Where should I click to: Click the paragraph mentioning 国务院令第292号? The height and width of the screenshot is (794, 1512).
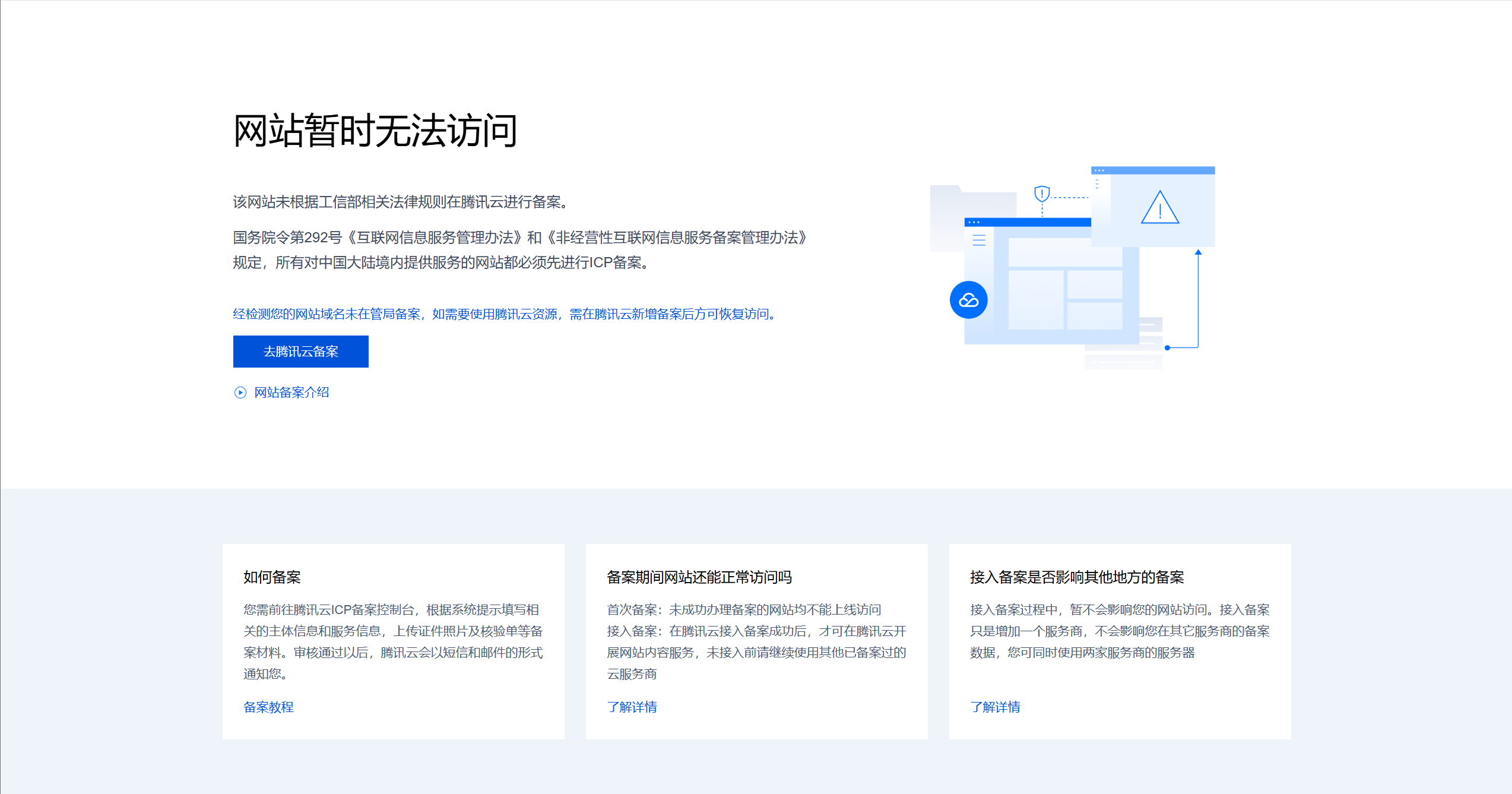[519, 250]
